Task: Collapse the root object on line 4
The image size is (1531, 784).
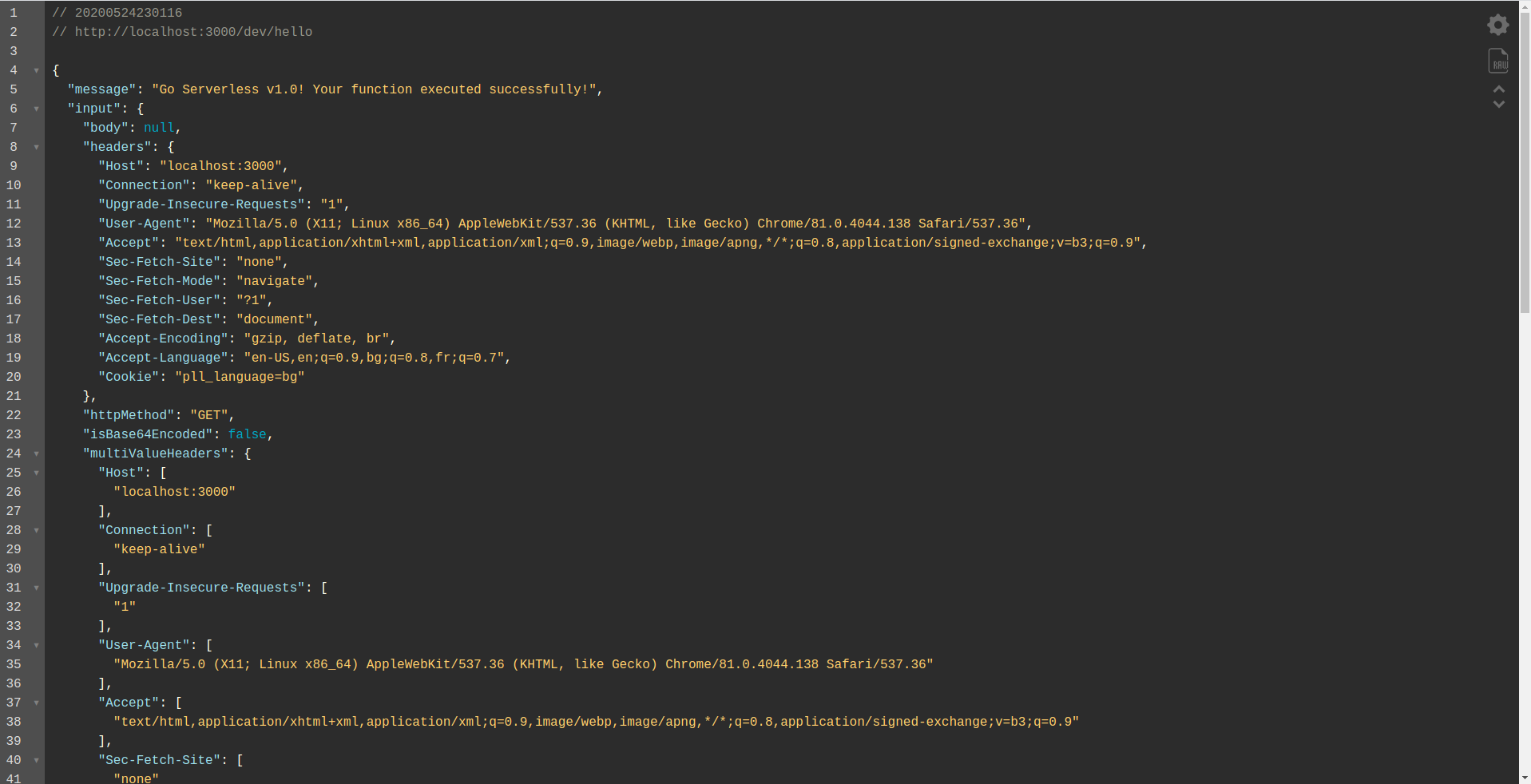Action: (x=36, y=70)
